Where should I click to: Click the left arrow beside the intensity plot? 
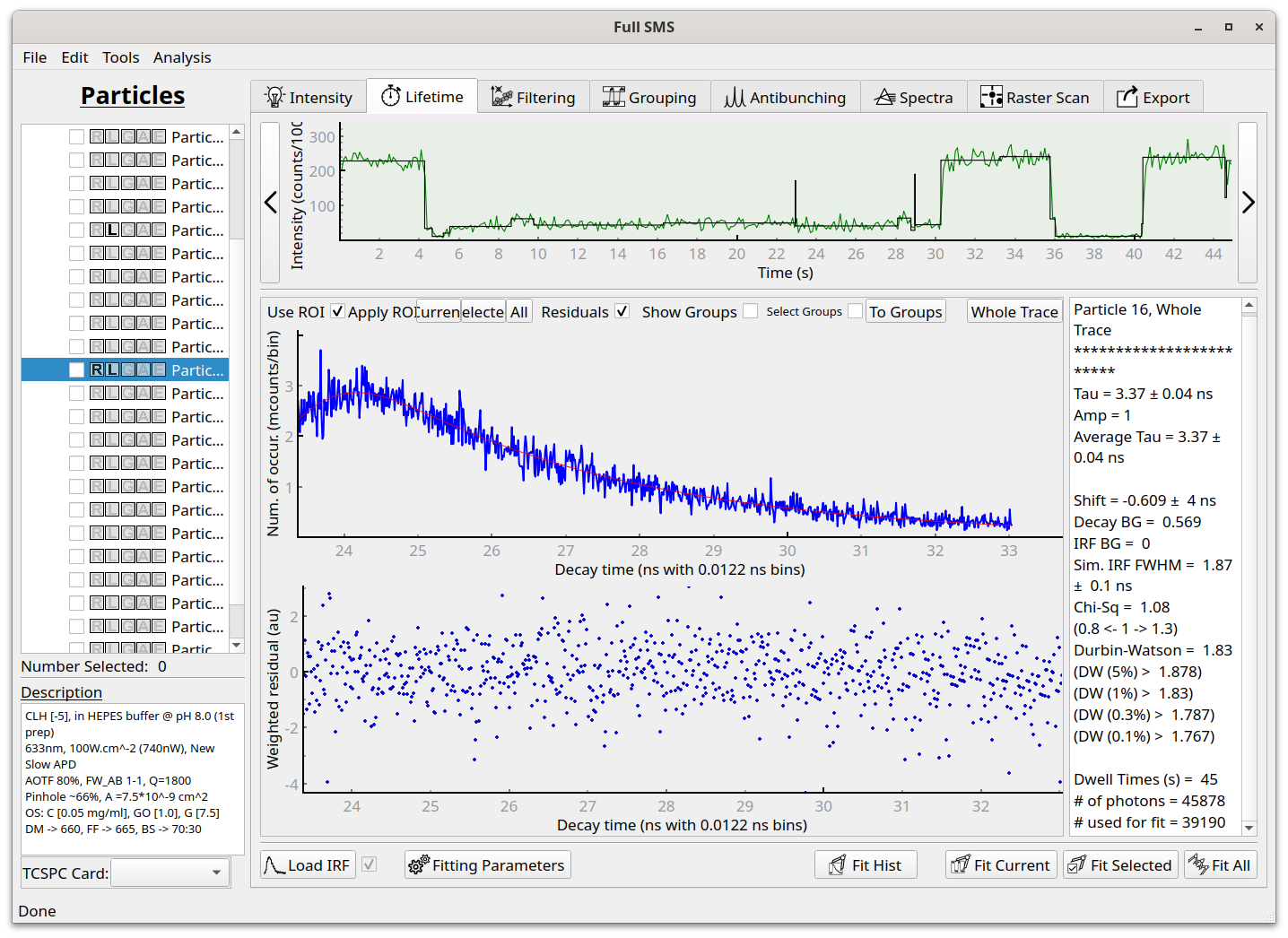coord(270,203)
